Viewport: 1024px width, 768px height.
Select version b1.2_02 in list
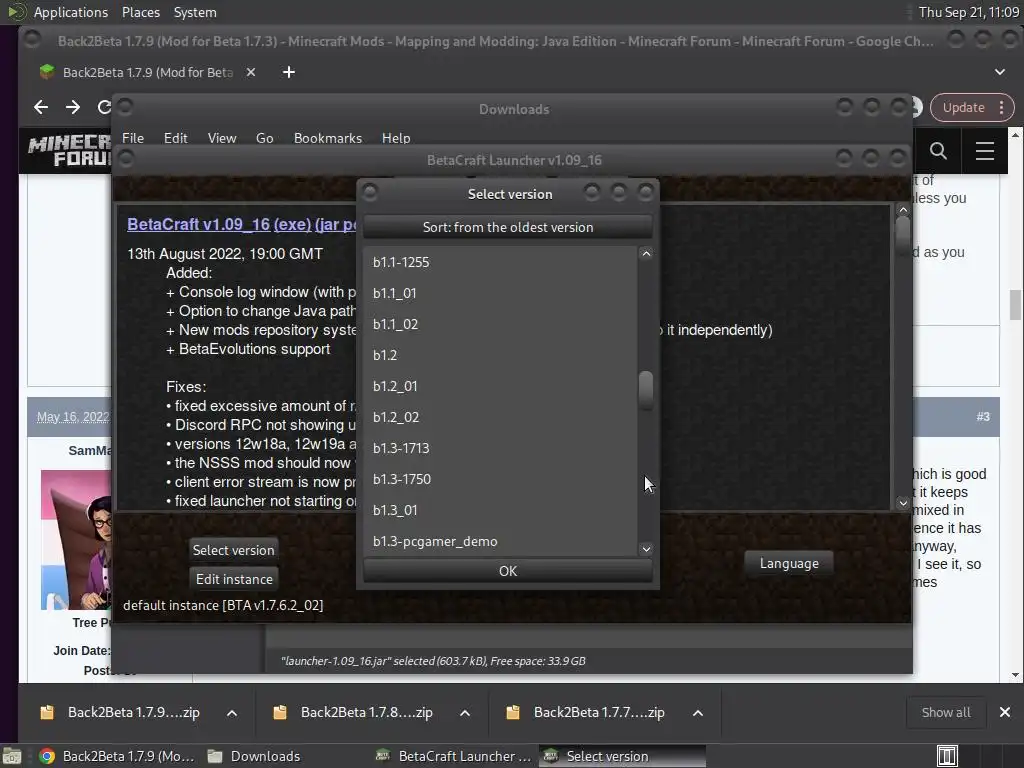500,417
